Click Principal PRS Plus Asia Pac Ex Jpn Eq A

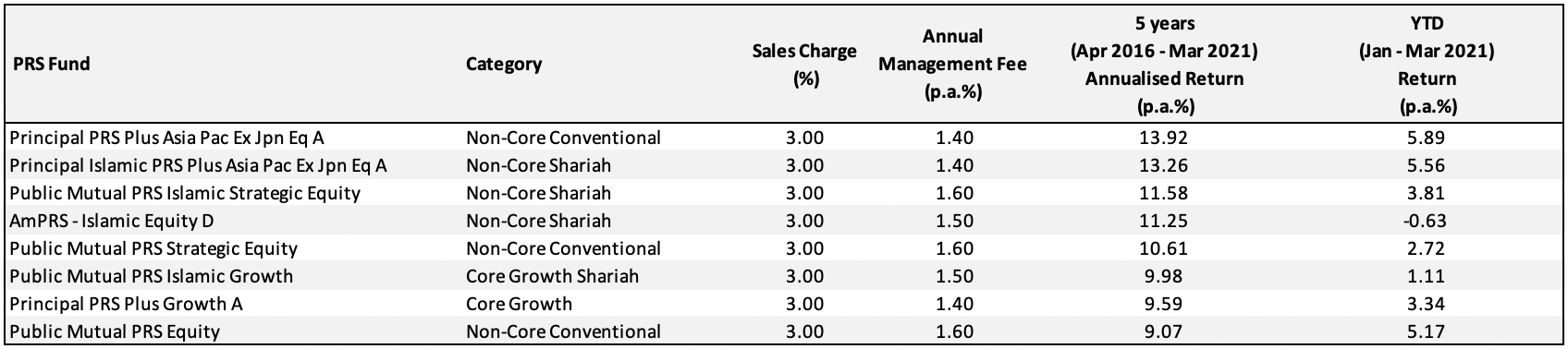tap(166, 138)
